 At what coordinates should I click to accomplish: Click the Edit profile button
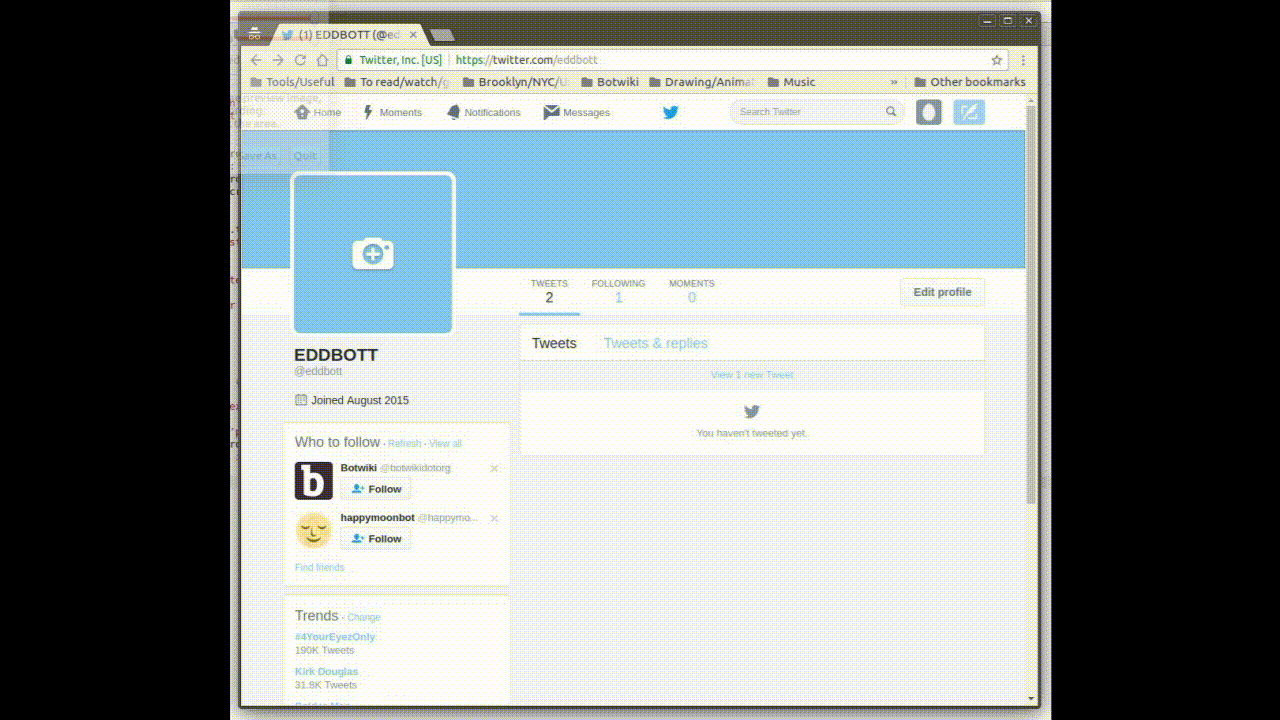tap(942, 292)
